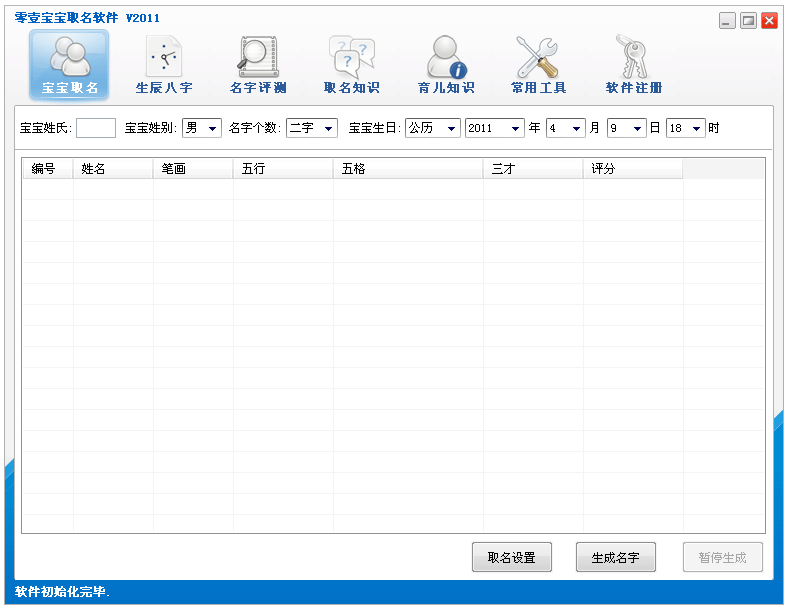Image resolution: width=788 pixels, height=608 pixels.
Task: Maximize the application window
Action: point(748,20)
